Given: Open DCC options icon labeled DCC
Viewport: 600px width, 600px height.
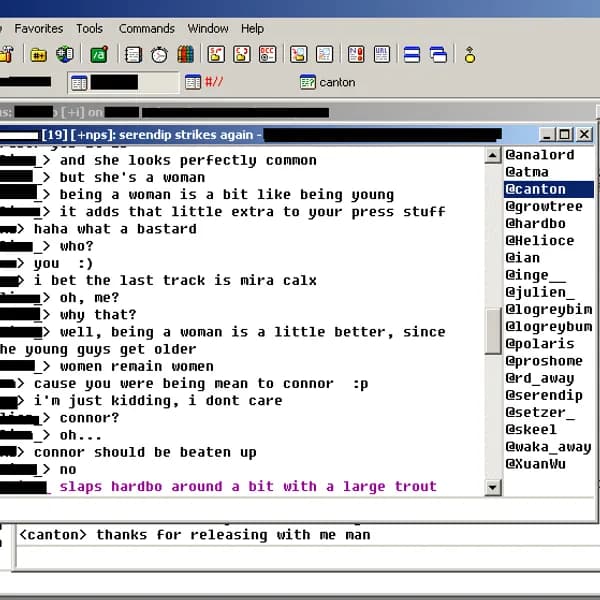Looking at the screenshot, I should pos(268,54).
